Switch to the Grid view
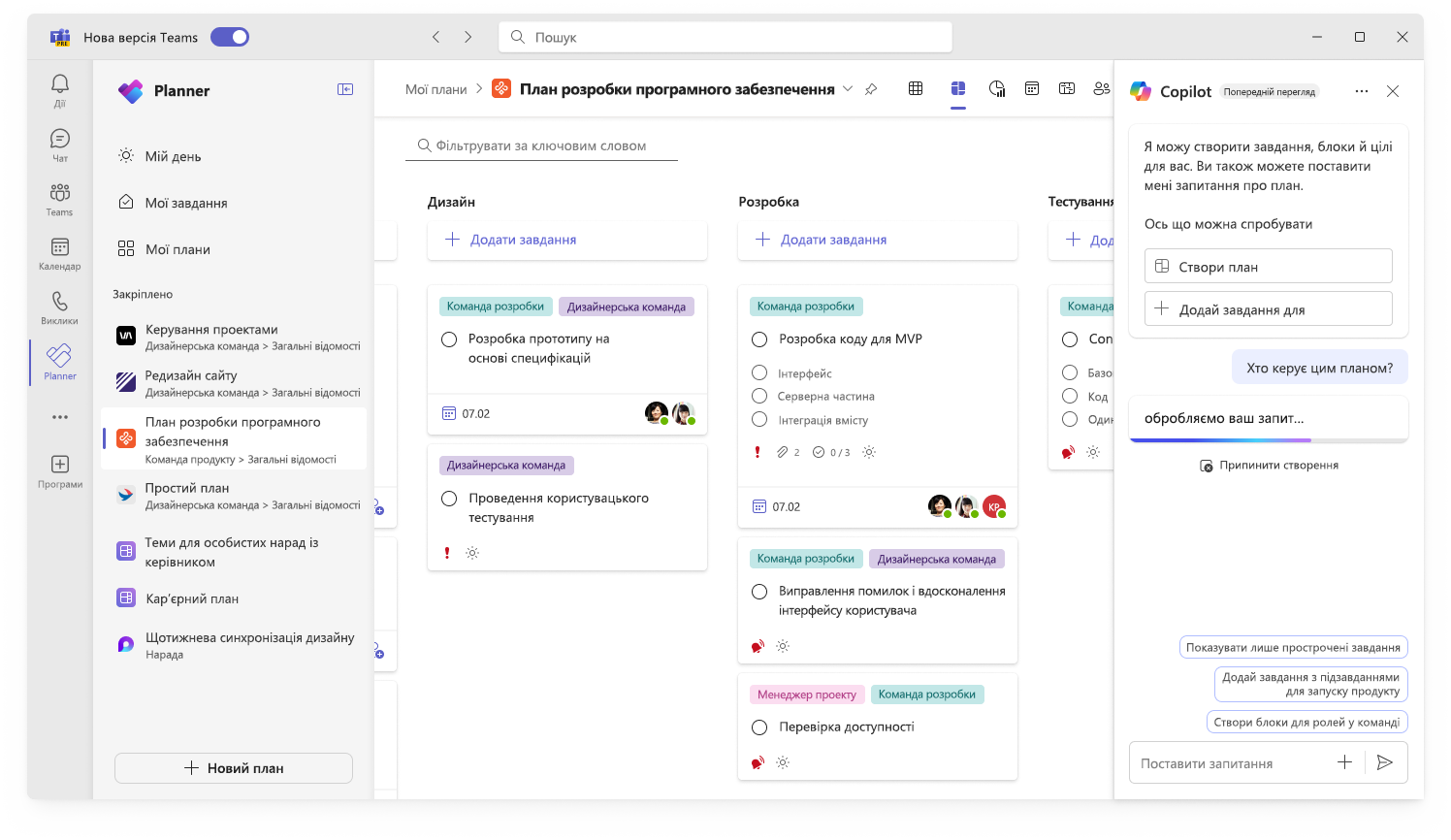1451x840 pixels. (916, 88)
